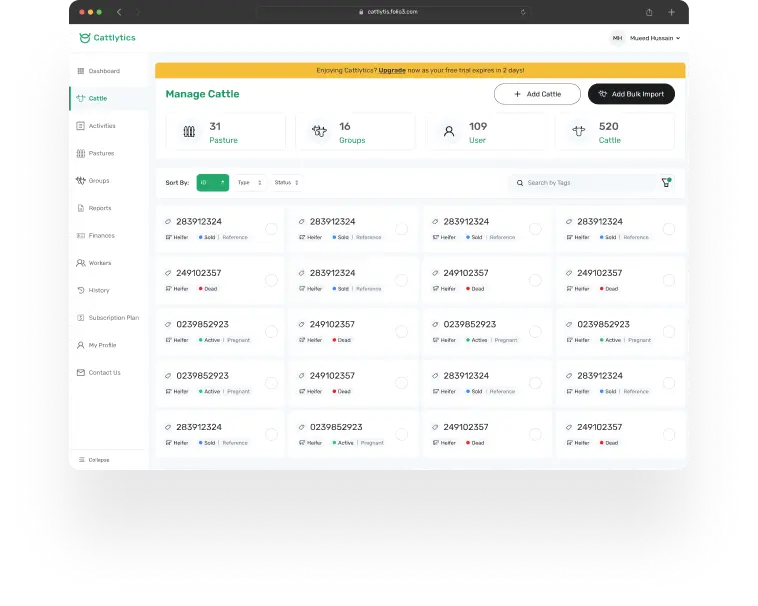Follow the Upgrade link in the trial banner
The image size is (758, 606).
[x=392, y=70]
